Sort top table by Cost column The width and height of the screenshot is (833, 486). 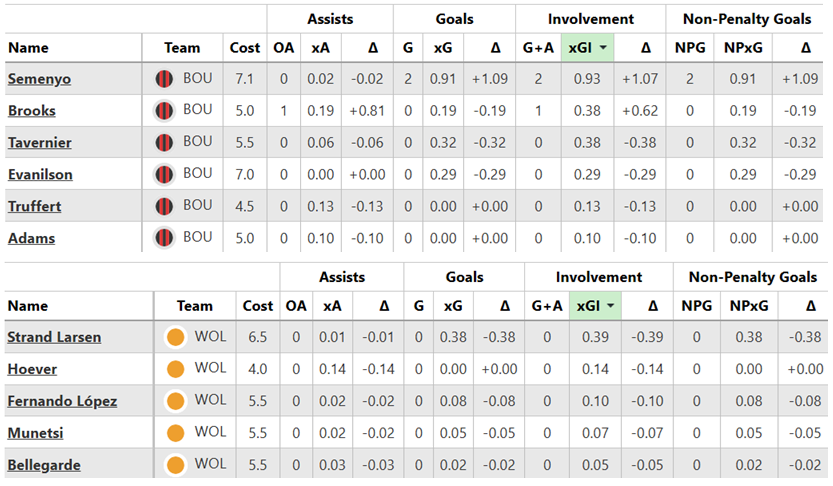246,47
